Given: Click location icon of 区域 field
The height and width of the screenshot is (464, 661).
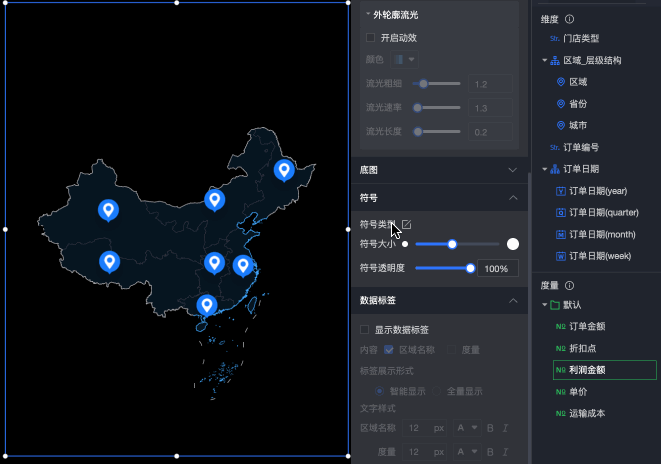Looking at the screenshot, I should (561, 82).
